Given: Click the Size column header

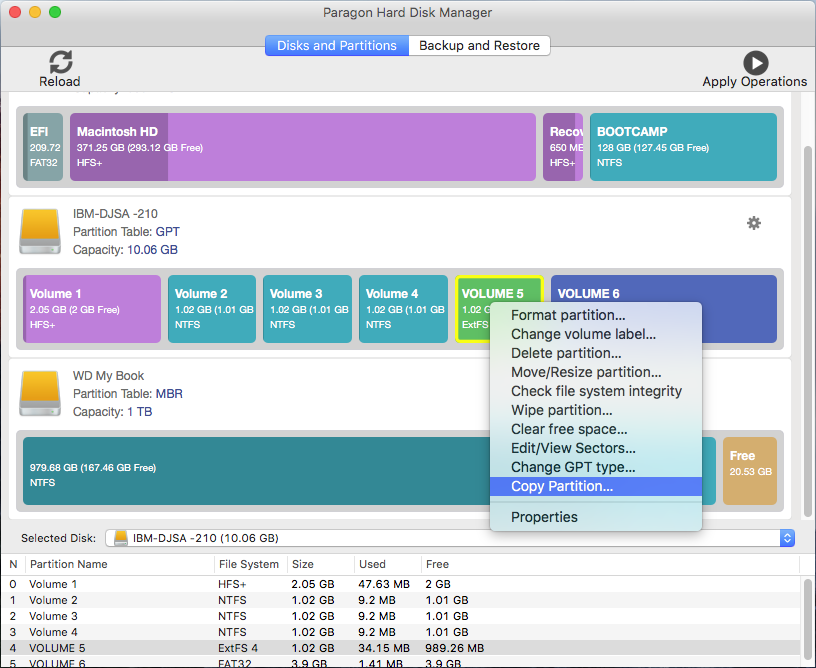Looking at the screenshot, I should coord(321,564).
